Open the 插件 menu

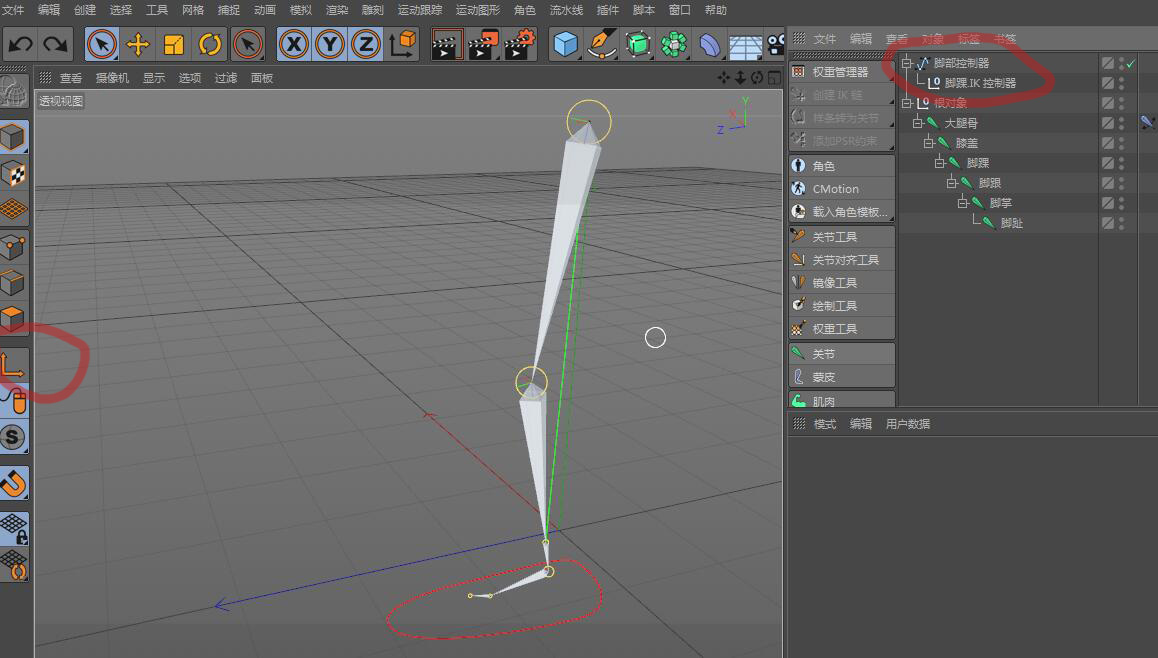[x=607, y=10]
